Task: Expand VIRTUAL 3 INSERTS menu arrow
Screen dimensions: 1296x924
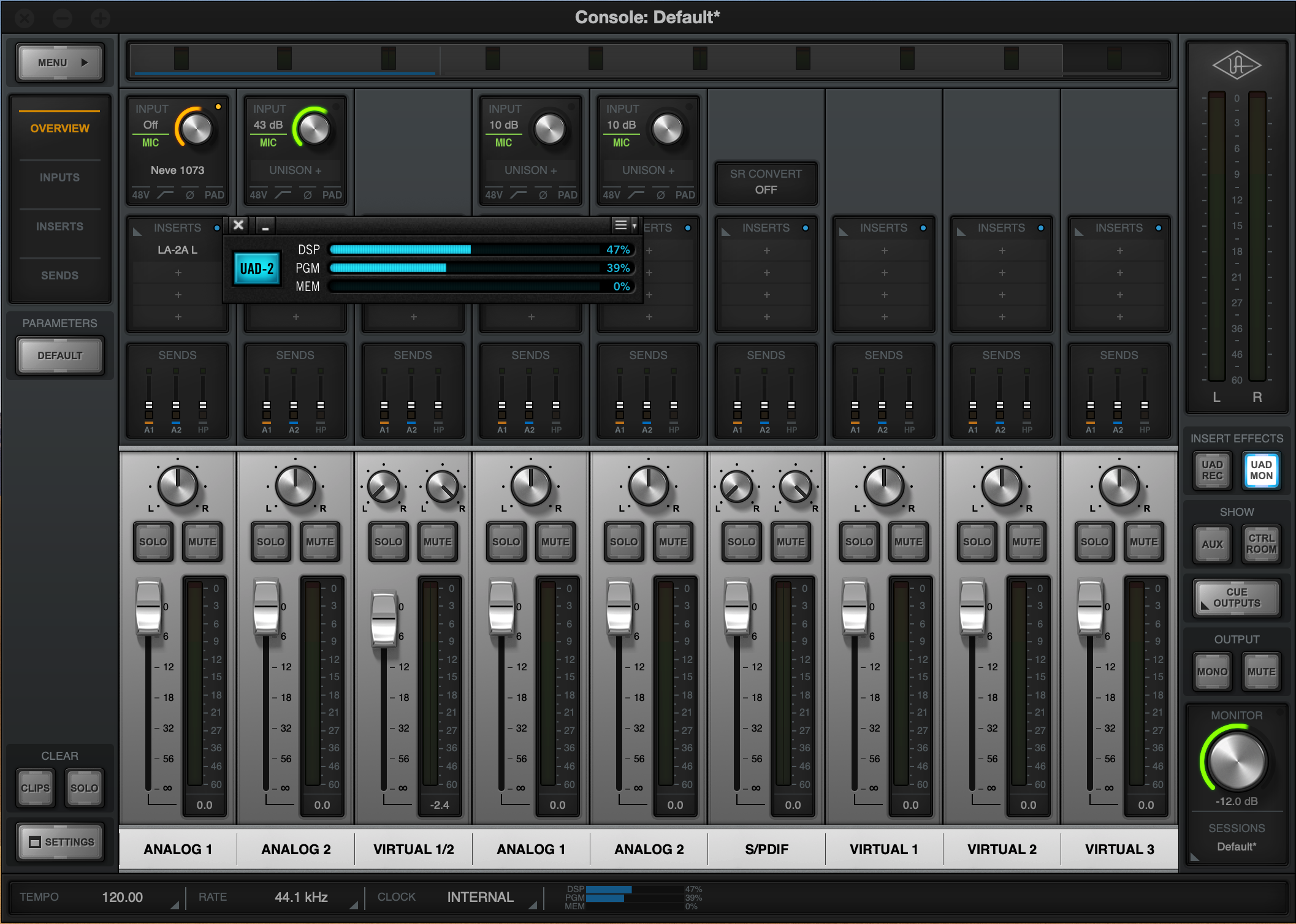Action: (x=1079, y=231)
